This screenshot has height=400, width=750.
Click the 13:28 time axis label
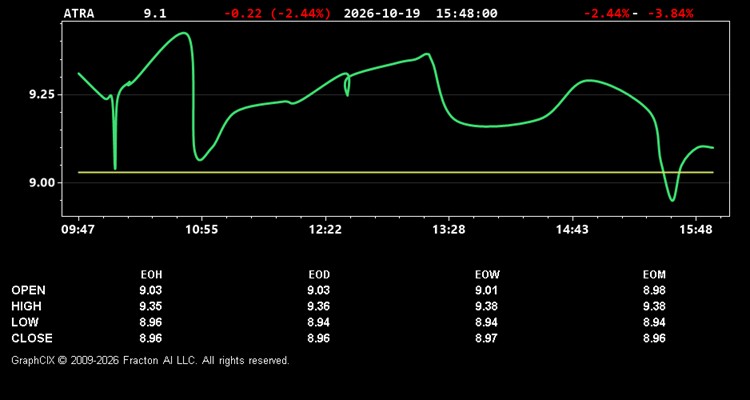click(x=449, y=230)
